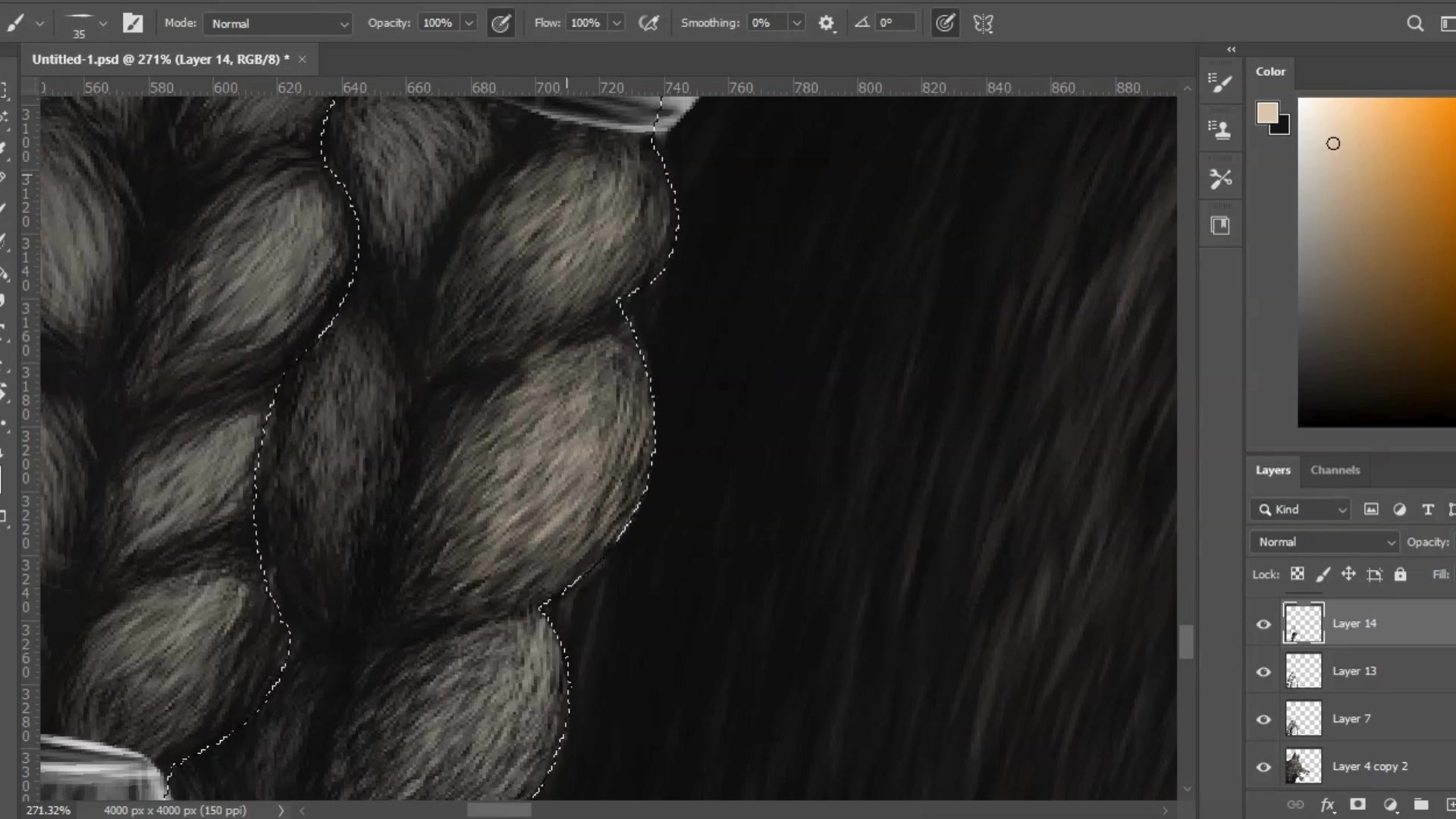Screen dimensions: 1456x819
Task: Hide Layer 7 visibility
Action: pyautogui.click(x=1263, y=720)
